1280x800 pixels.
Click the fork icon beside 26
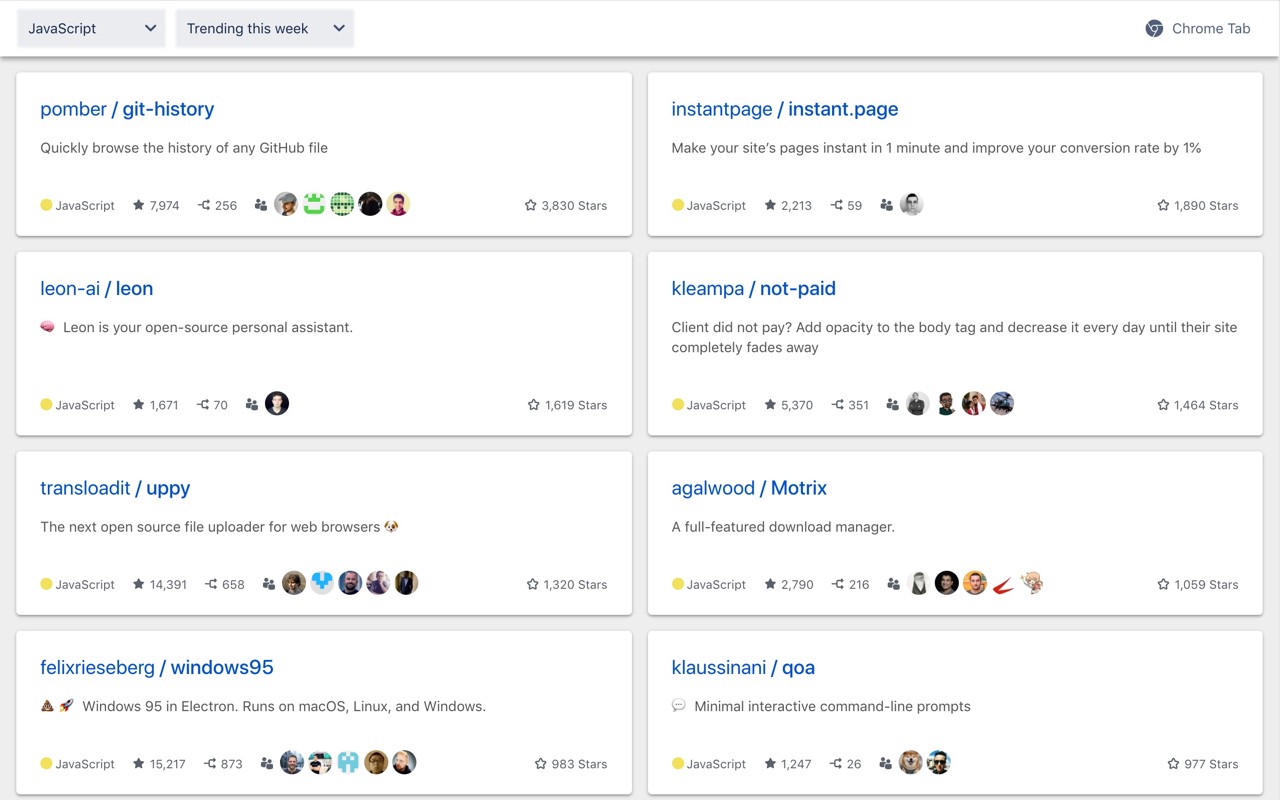pyautogui.click(x=836, y=764)
